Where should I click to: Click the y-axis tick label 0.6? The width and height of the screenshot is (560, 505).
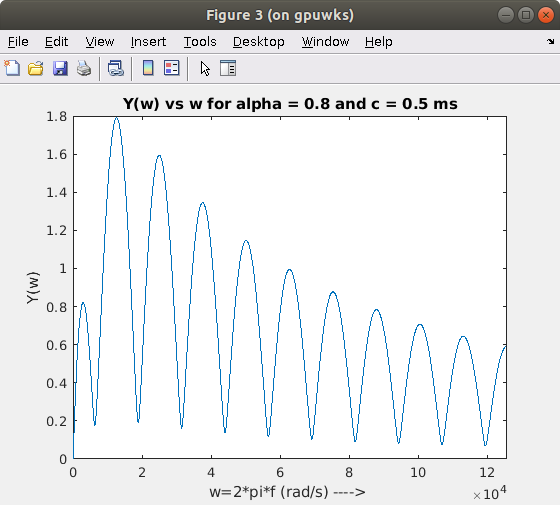point(56,345)
